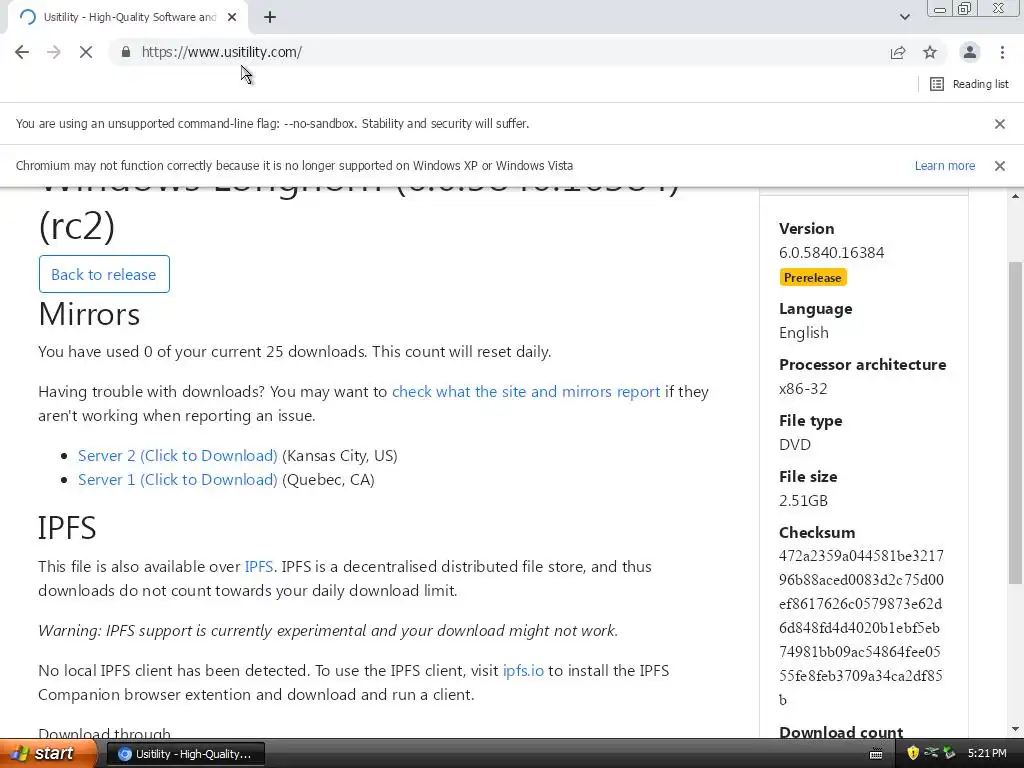Click version number 6.0.5840.16384
This screenshot has width=1024, height=768.
(831, 253)
